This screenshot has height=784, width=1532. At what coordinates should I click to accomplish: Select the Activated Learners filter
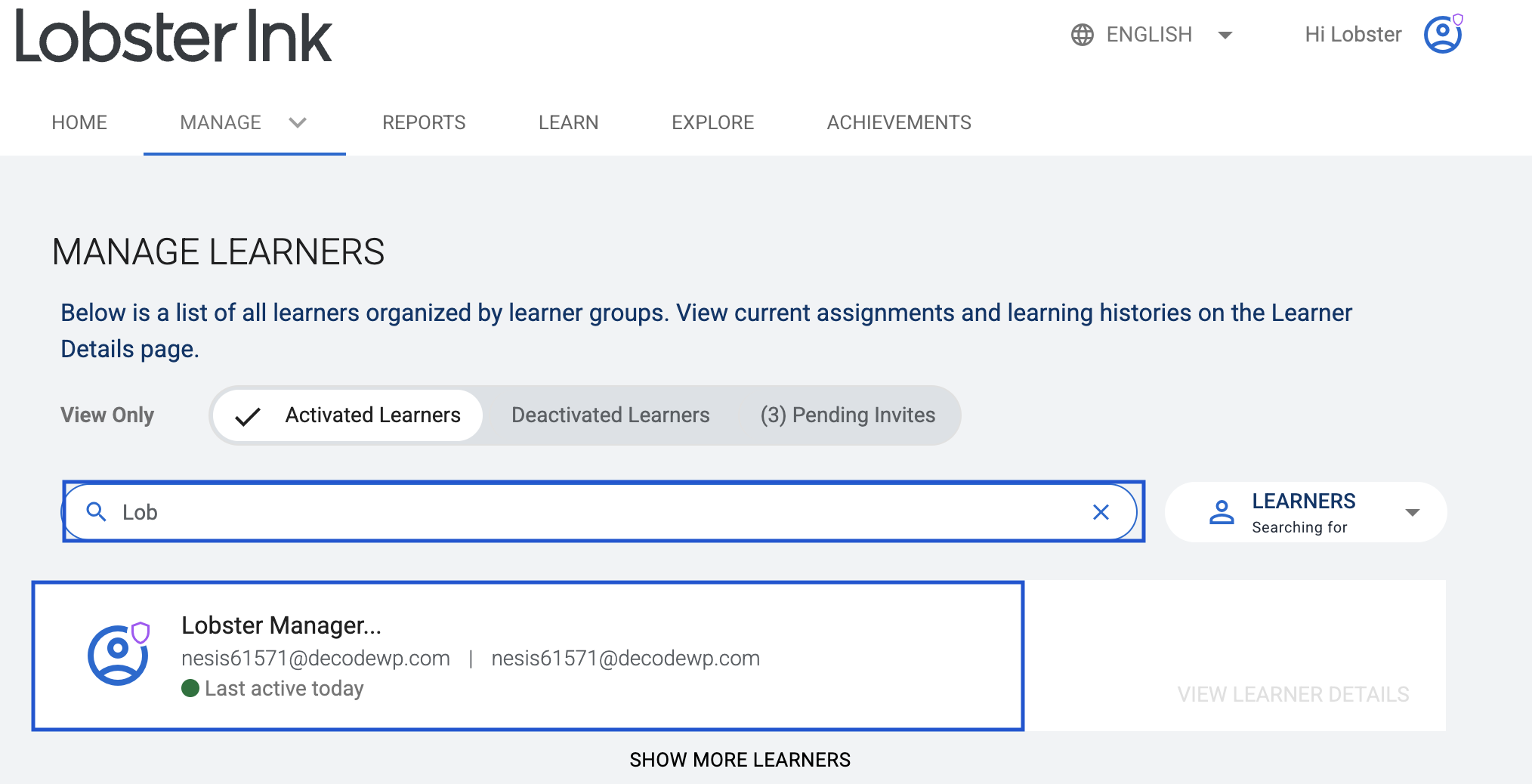347,415
